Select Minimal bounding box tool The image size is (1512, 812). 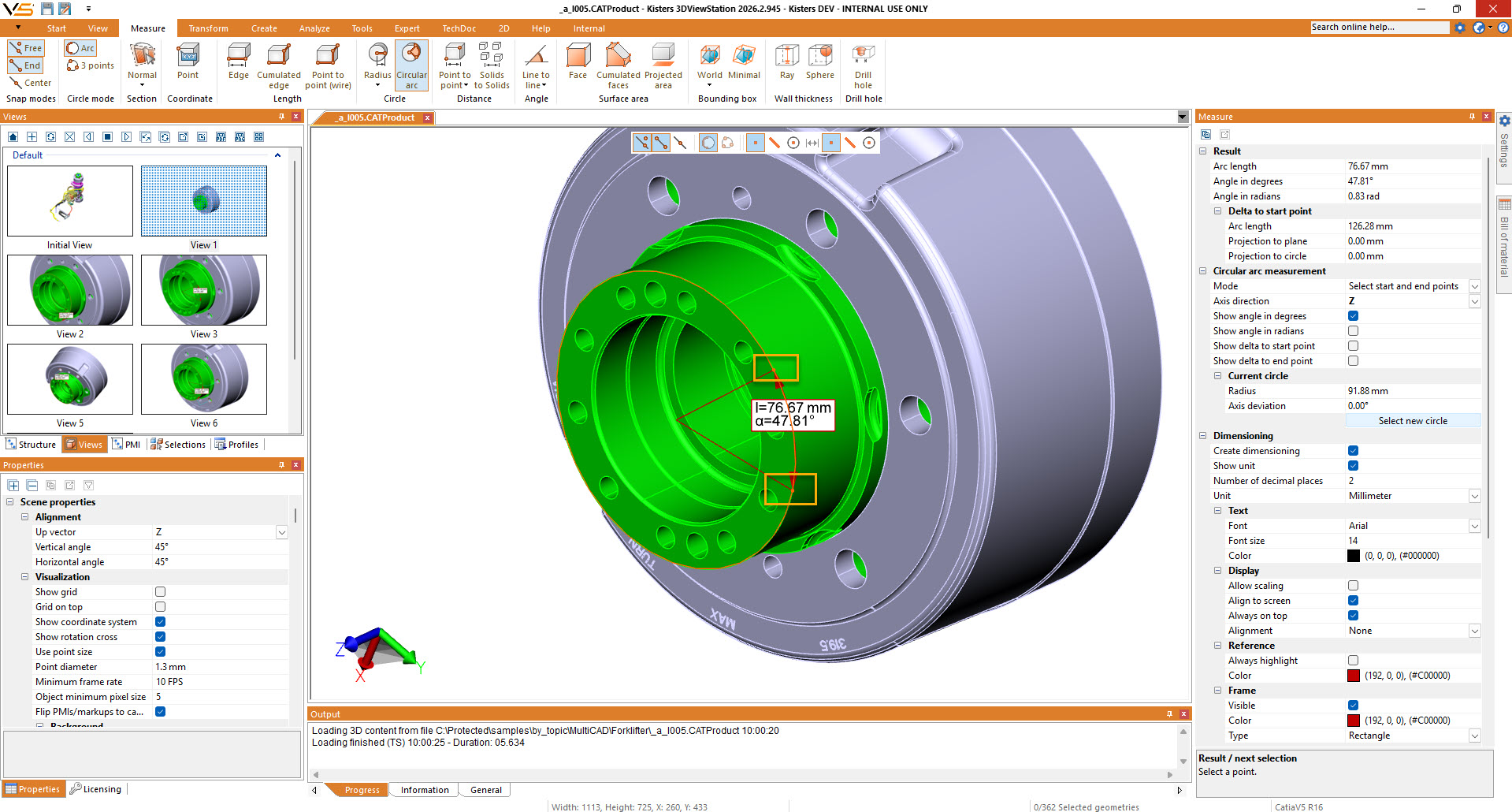pos(744,61)
